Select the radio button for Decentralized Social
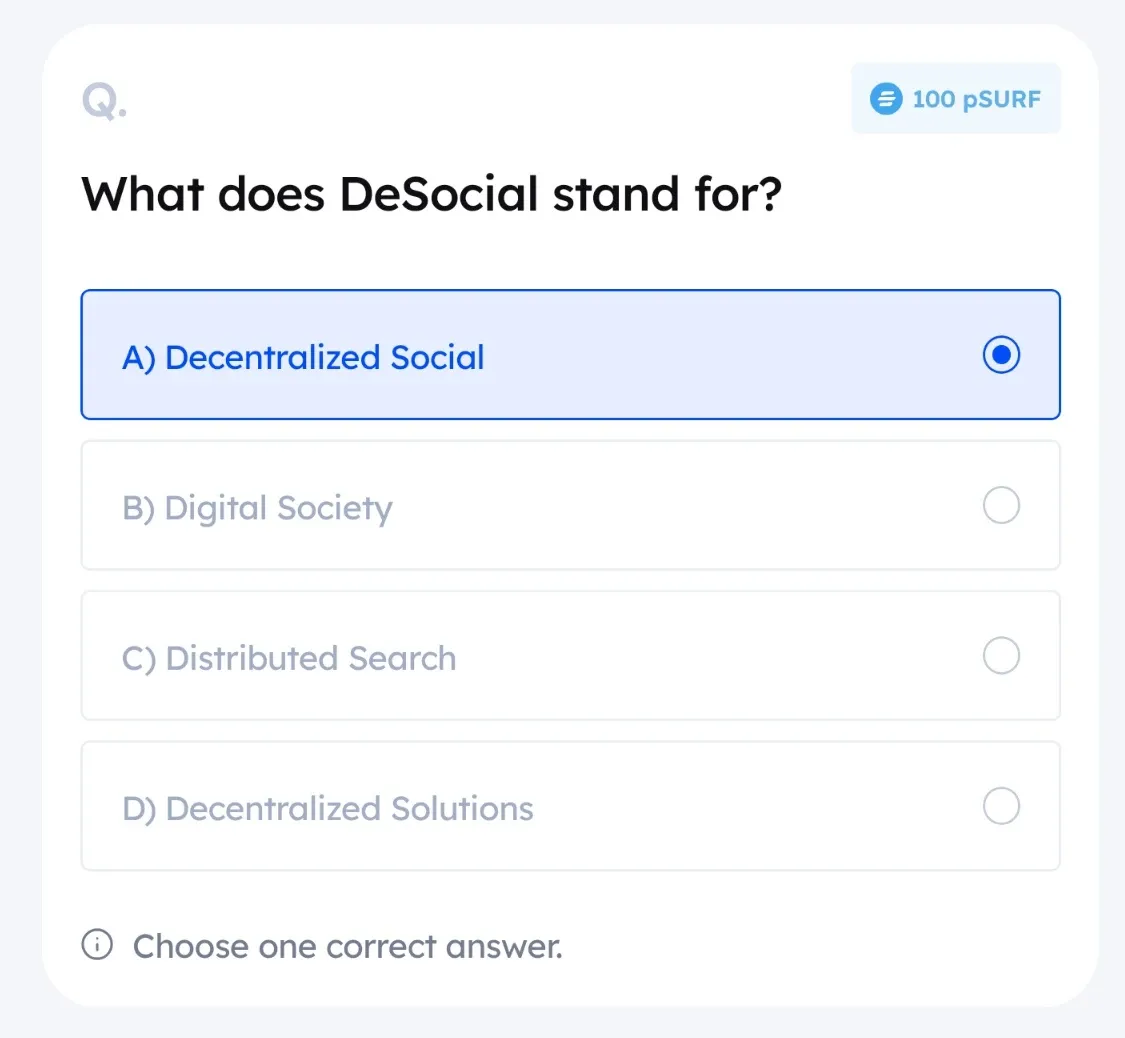Screen dimensions: 1125x1038 pyautogui.click(x=1001, y=355)
